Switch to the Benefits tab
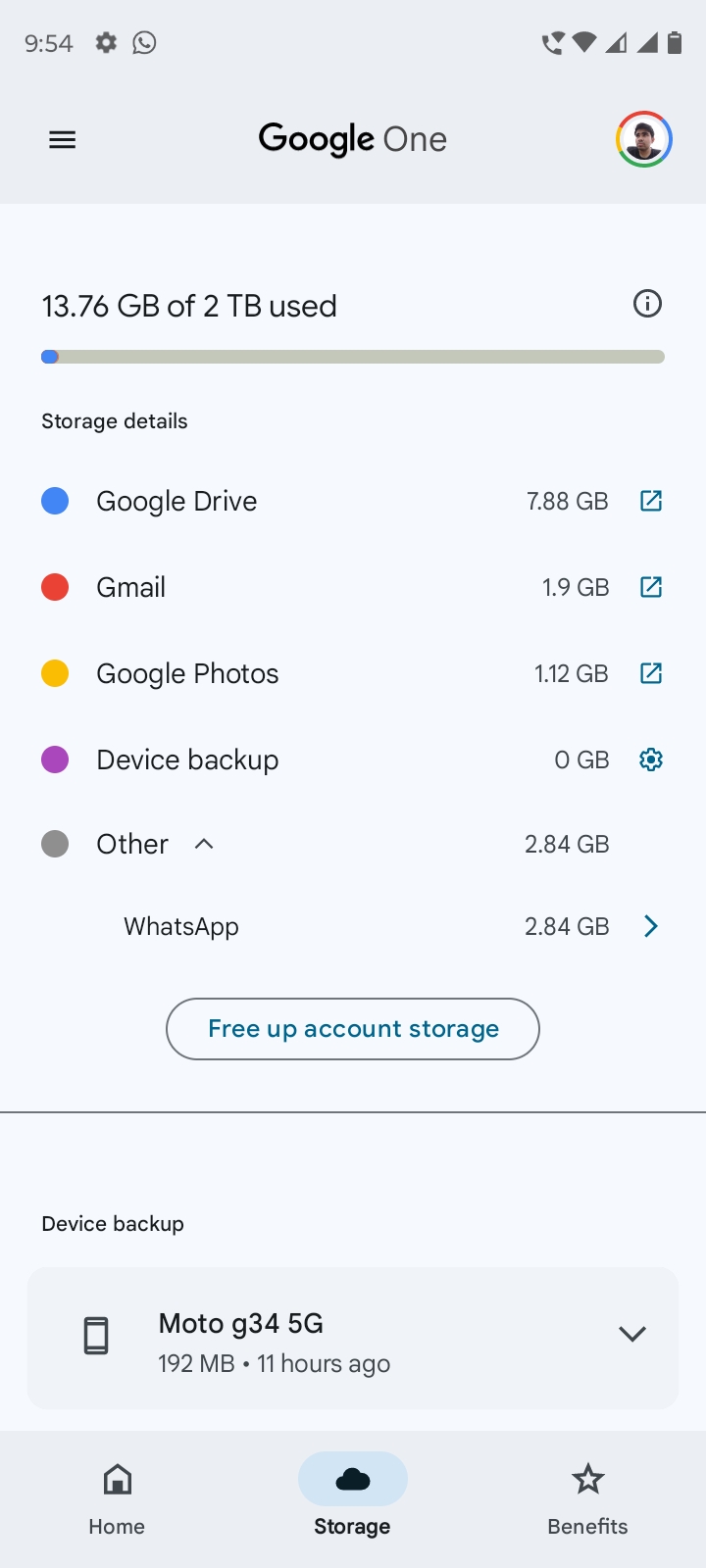706x1568 pixels. pos(587,1496)
